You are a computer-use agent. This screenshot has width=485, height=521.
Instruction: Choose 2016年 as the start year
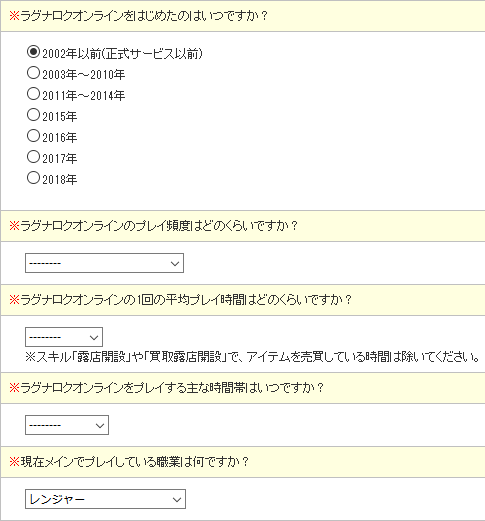point(33,136)
